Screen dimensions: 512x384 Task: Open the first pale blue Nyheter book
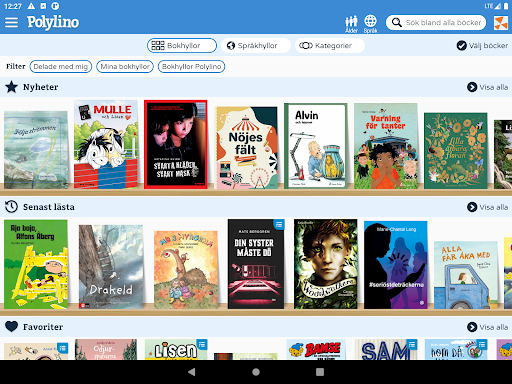tap(36, 150)
